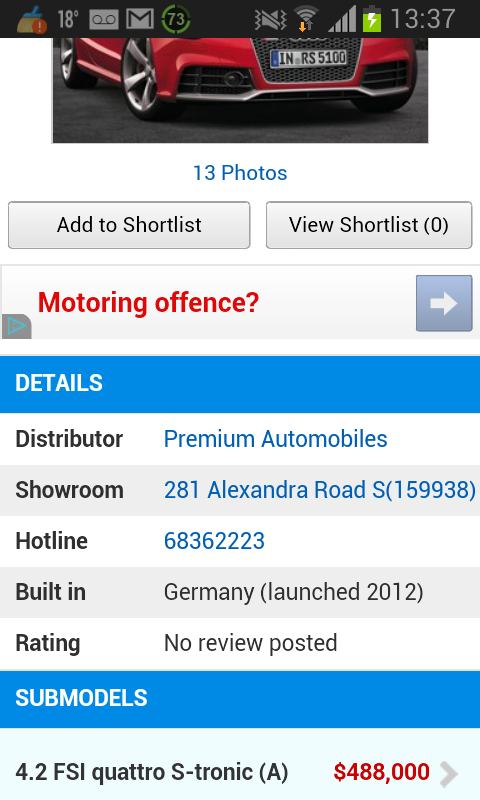The height and width of the screenshot is (800, 480).
Task: Call hotline number 68362223
Action: [x=214, y=541]
